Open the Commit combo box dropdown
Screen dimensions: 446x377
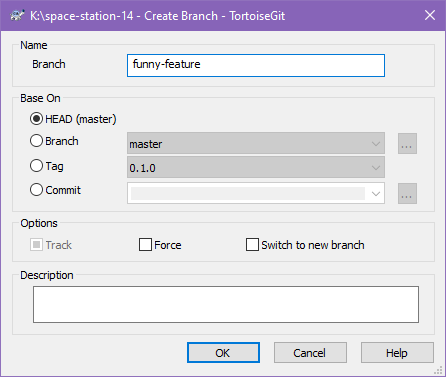(x=376, y=193)
